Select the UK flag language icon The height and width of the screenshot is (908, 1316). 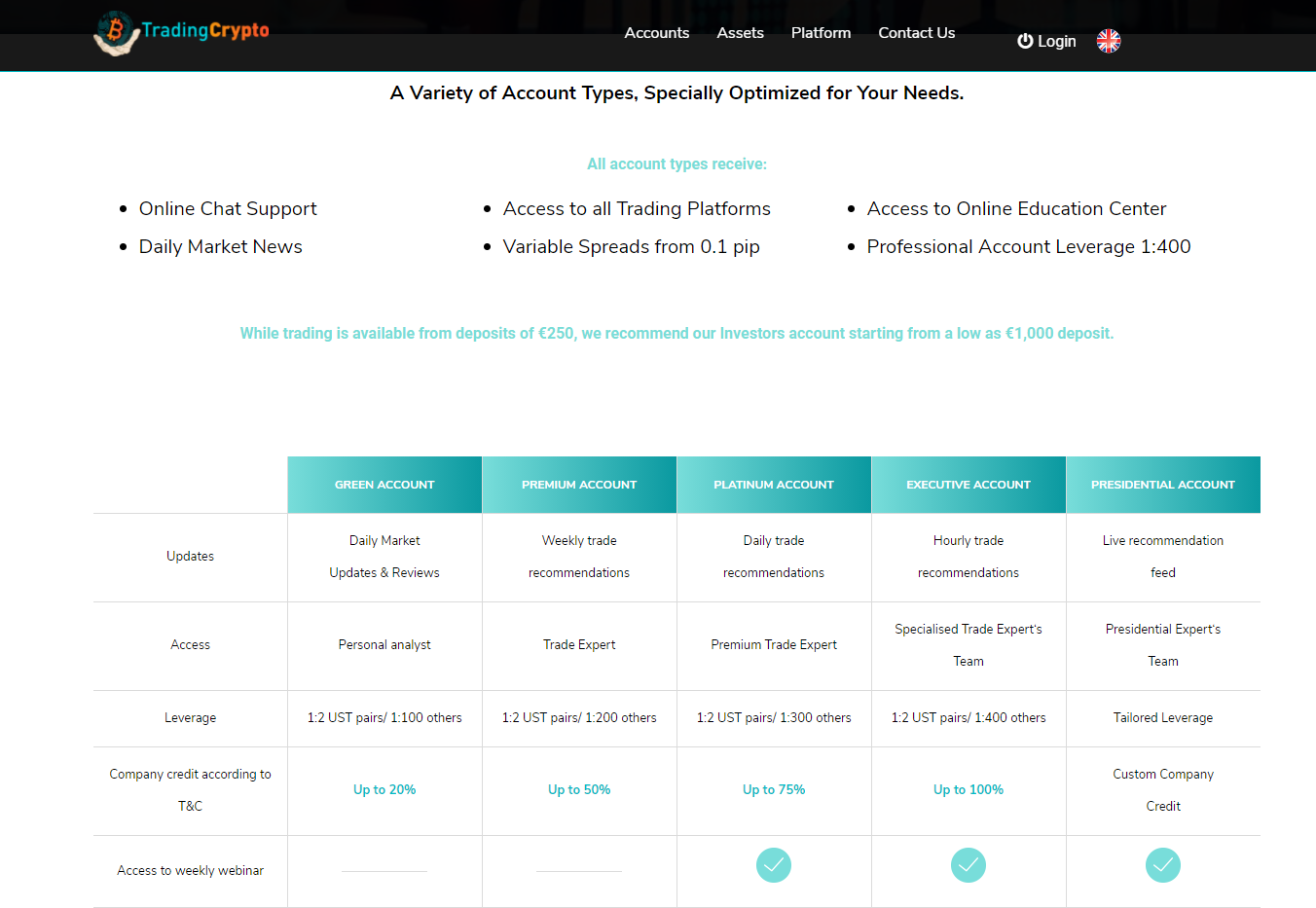[x=1109, y=41]
